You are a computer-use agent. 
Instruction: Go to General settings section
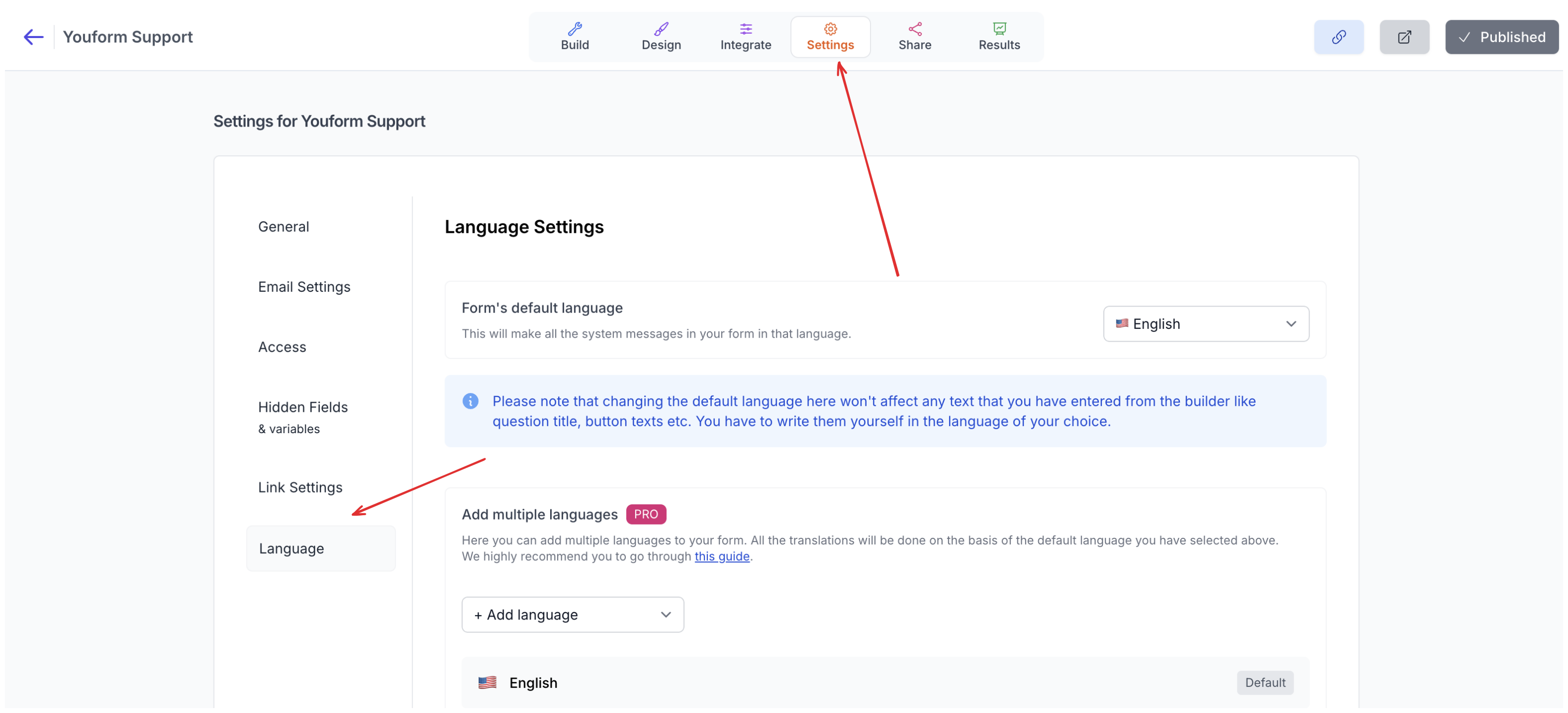click(284, 226)
